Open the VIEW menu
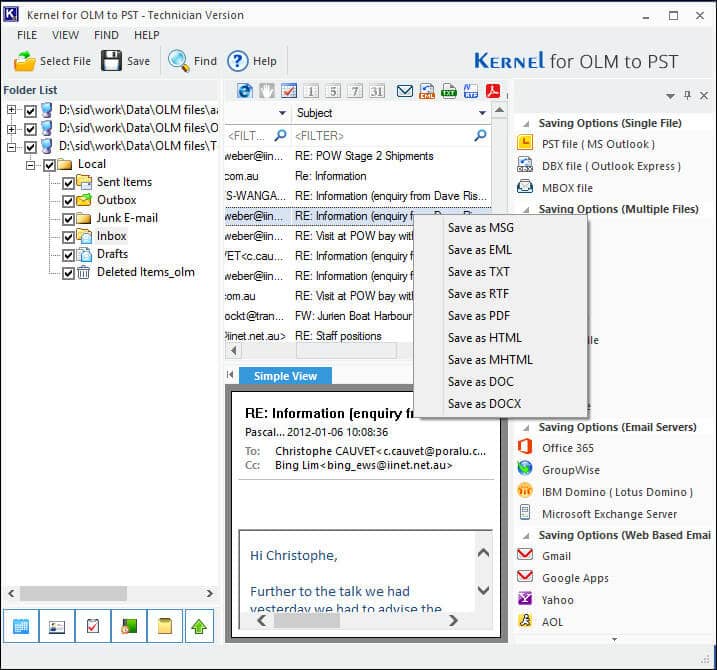The height and width of the screenshot is (670, 717). click(65, 35)
